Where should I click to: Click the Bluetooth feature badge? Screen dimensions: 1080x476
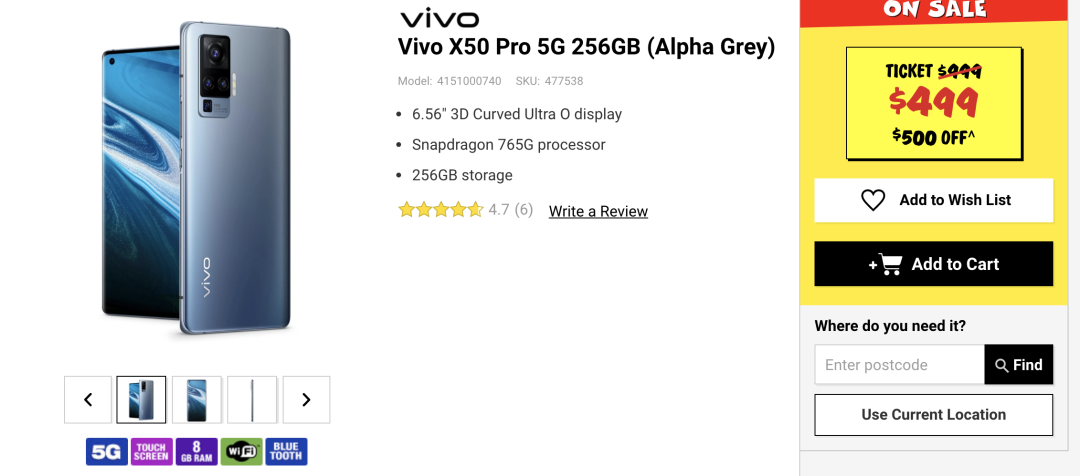[286, 451]
